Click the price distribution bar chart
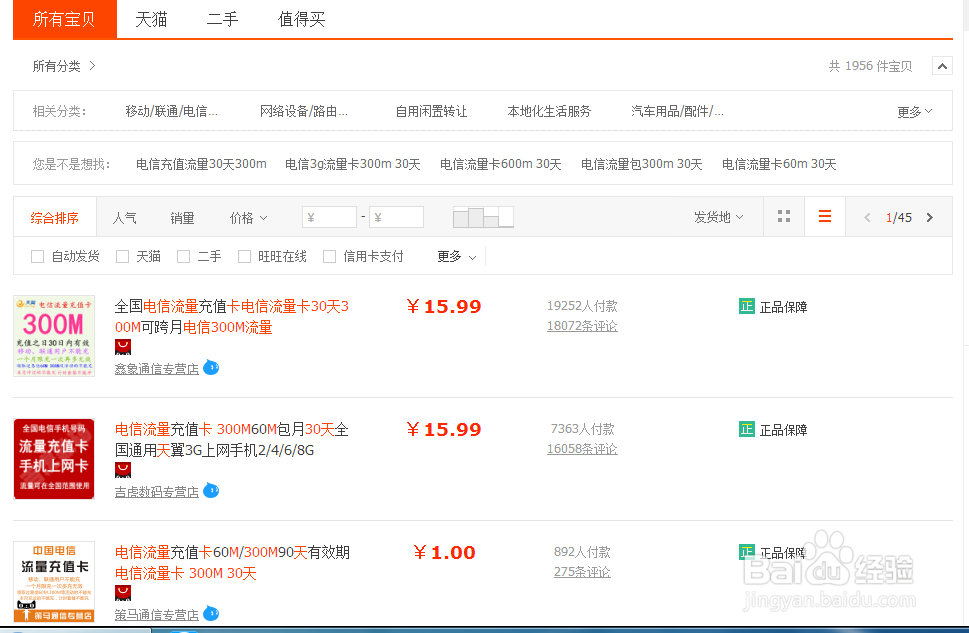 tap(483, 217)
